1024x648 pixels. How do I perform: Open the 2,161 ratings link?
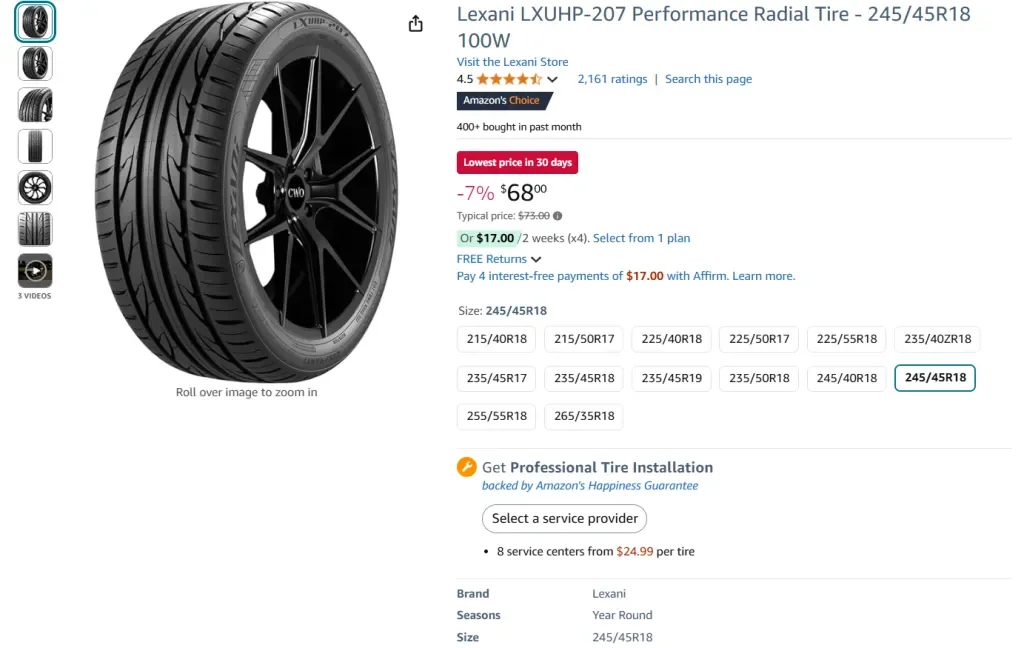tap(612, 79)
